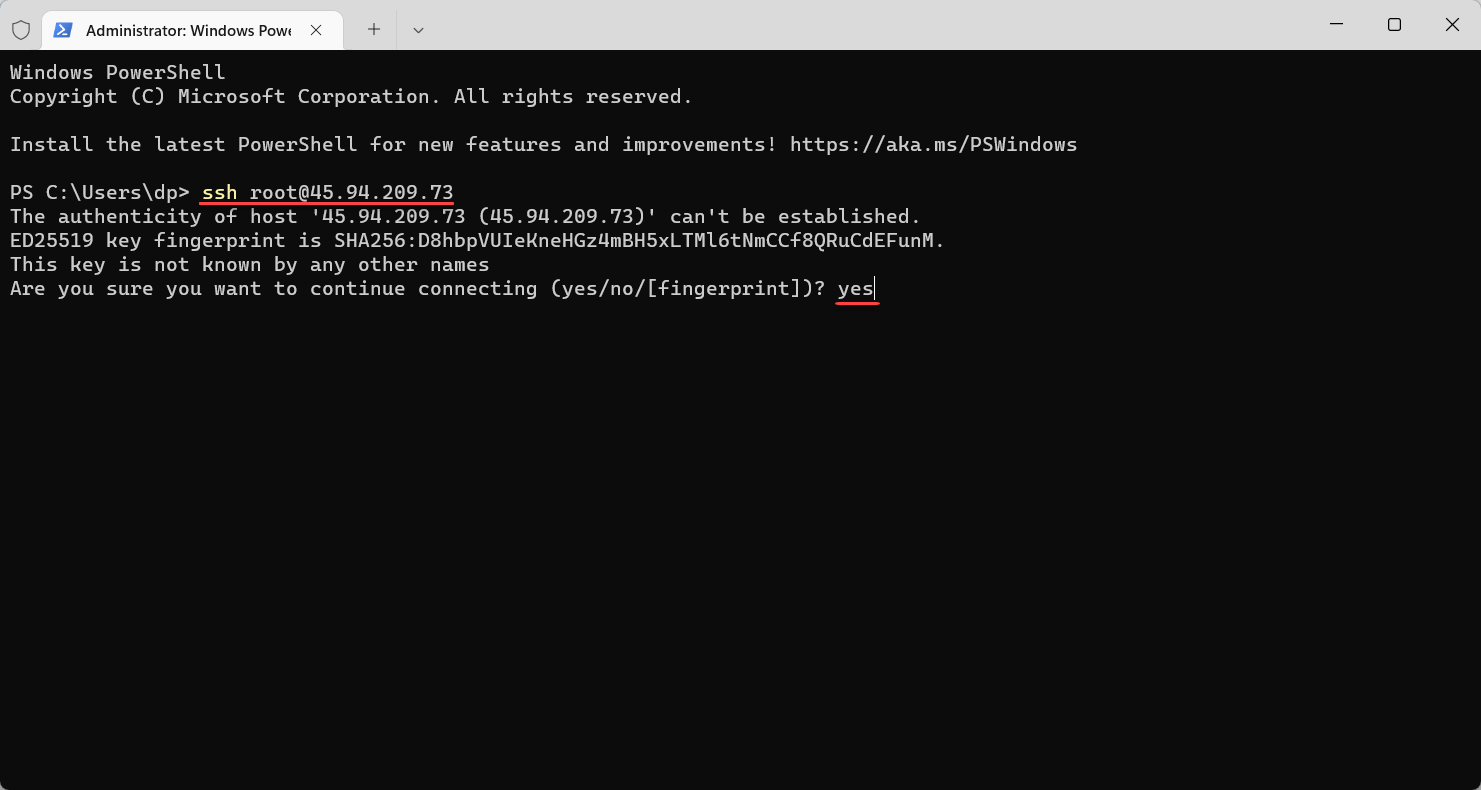Screen dimensions: 1481x790
Task: Click the host authenticity warning line
Action: tap(465, 216)
